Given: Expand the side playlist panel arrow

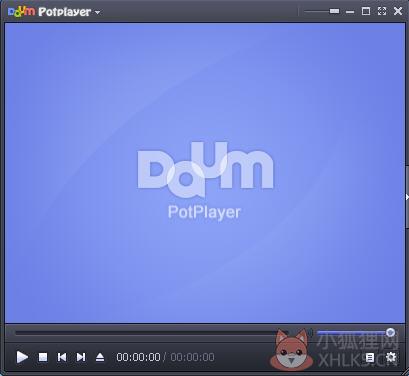Looking at the screenshot, I should pos(407,197).
